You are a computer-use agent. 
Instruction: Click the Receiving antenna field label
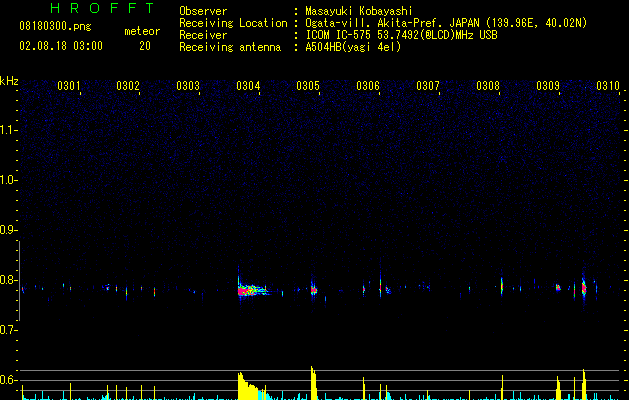(x=230, y=47)
